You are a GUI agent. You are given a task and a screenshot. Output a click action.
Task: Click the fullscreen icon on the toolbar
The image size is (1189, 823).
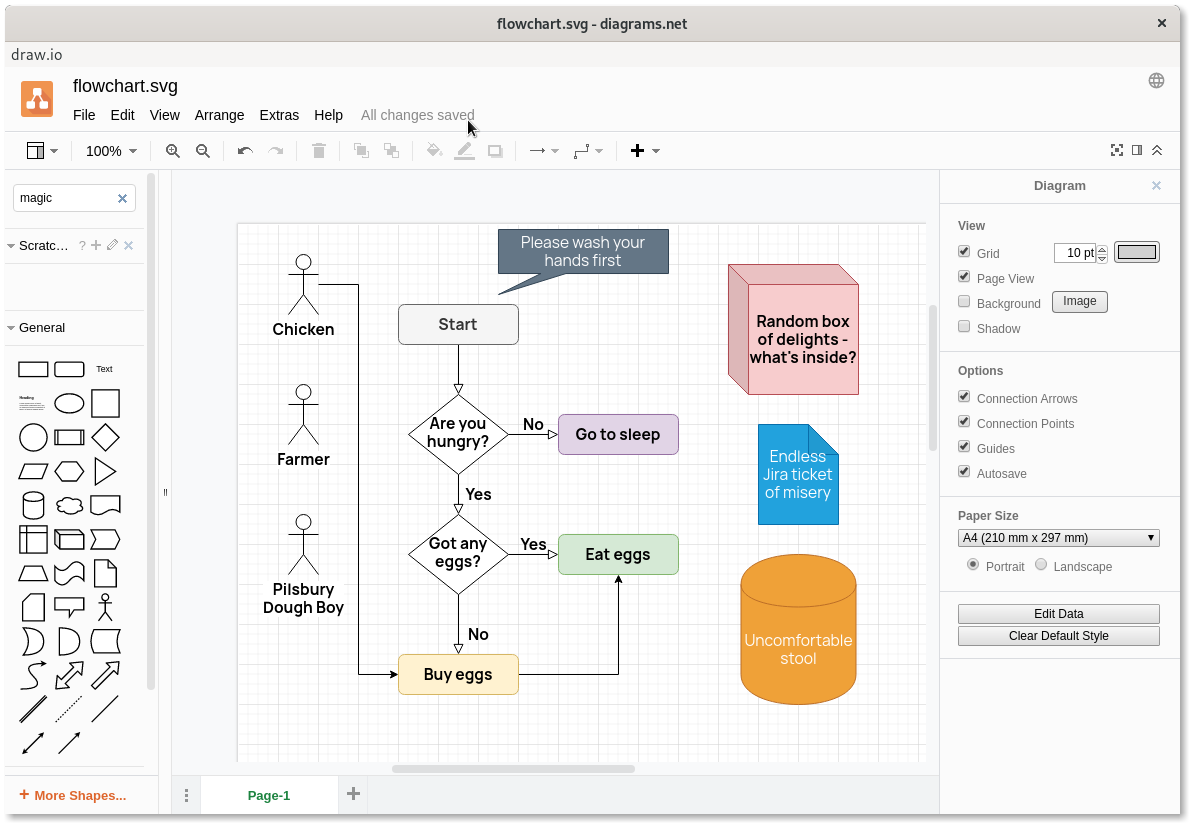click(x=1117, y=150)
